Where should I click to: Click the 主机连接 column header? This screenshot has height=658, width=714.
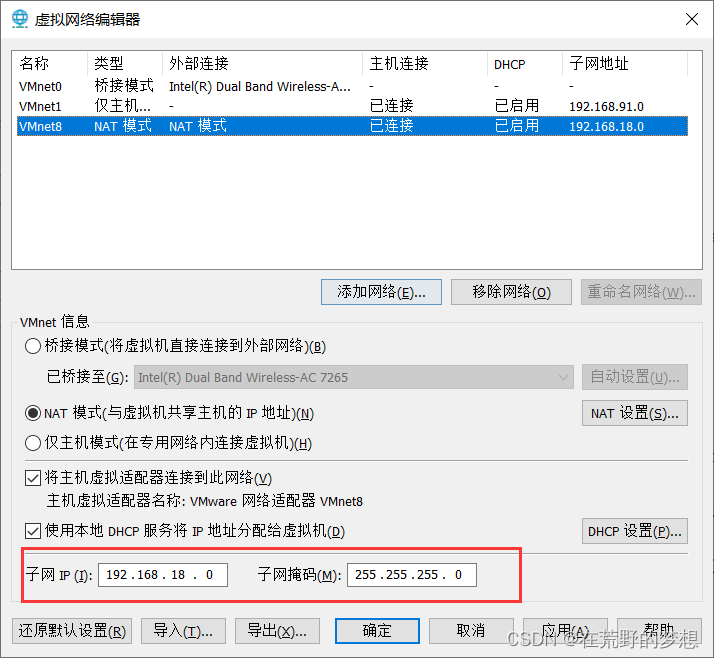[425, 63]
